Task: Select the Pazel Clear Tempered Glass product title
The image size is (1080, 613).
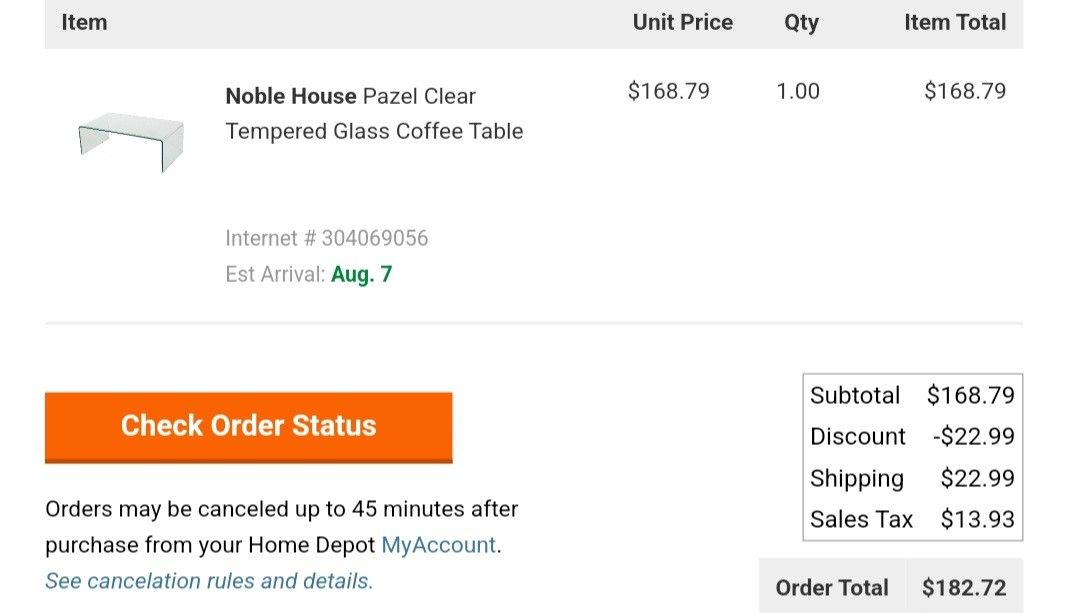Action: click(x=374, y=113)
